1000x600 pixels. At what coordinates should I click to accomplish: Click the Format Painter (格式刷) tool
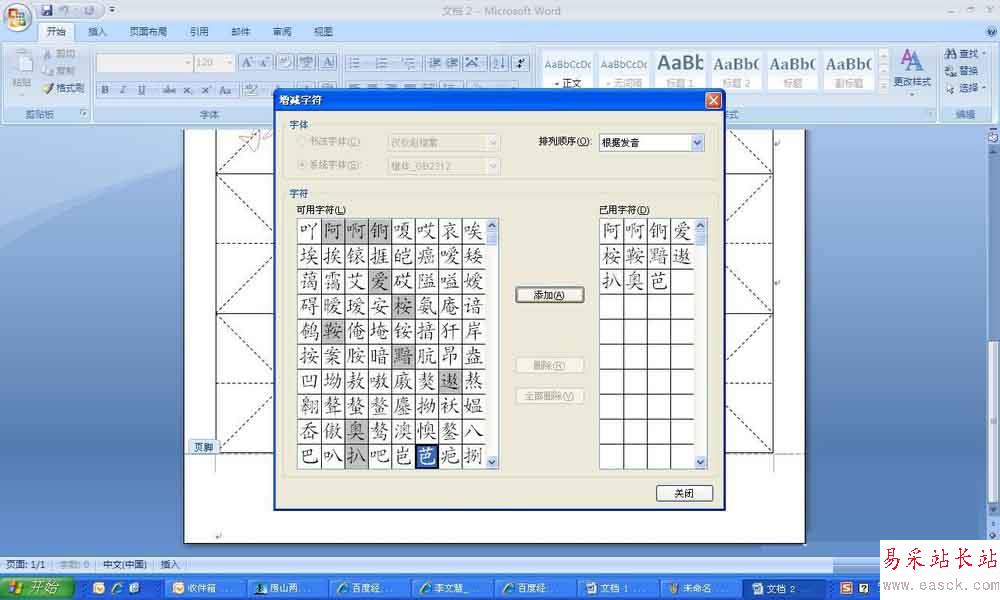(x=63, y=88)
